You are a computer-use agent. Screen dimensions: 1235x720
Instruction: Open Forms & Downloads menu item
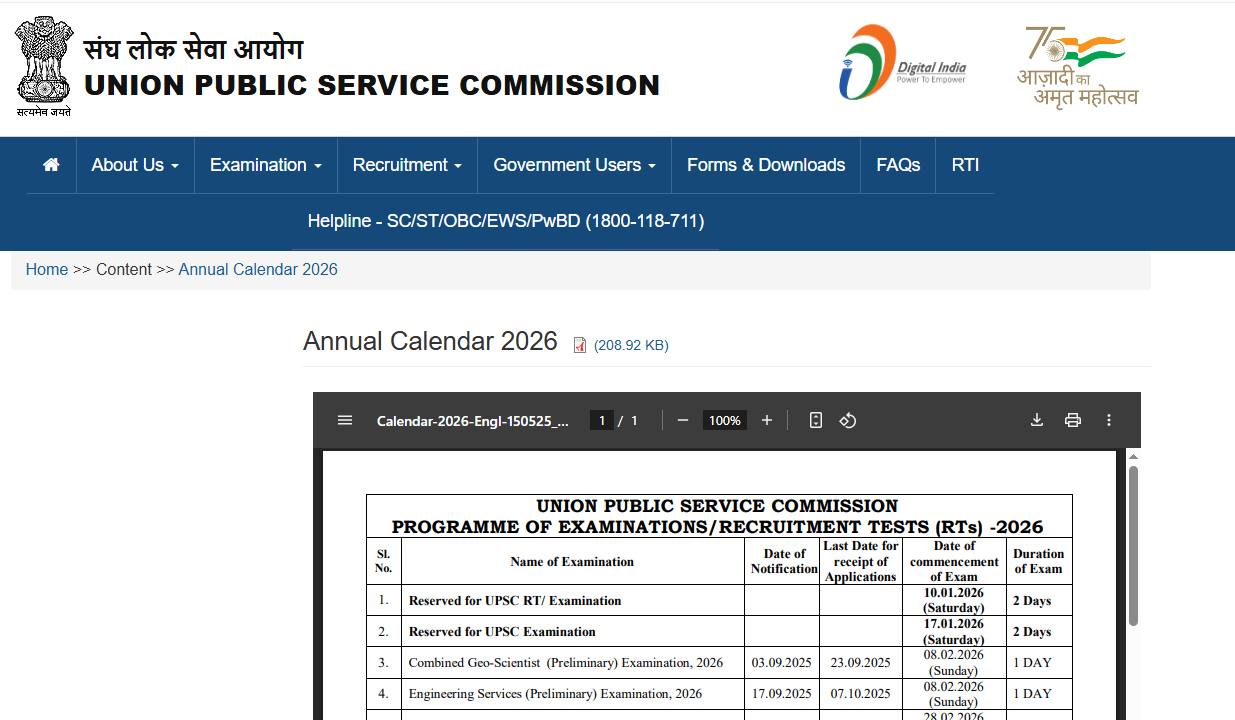pos(766,165)
